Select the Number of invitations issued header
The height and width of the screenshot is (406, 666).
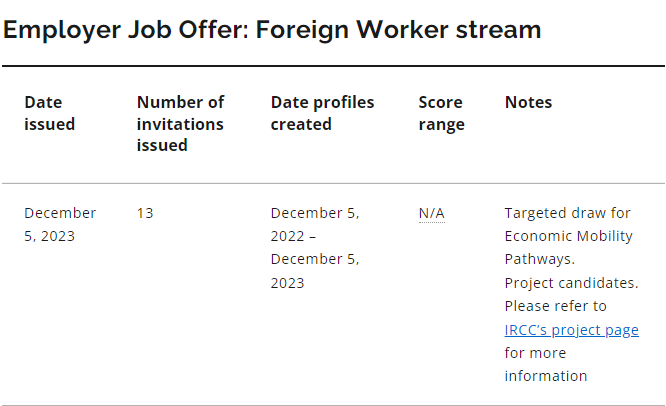[x=180, y=123]
